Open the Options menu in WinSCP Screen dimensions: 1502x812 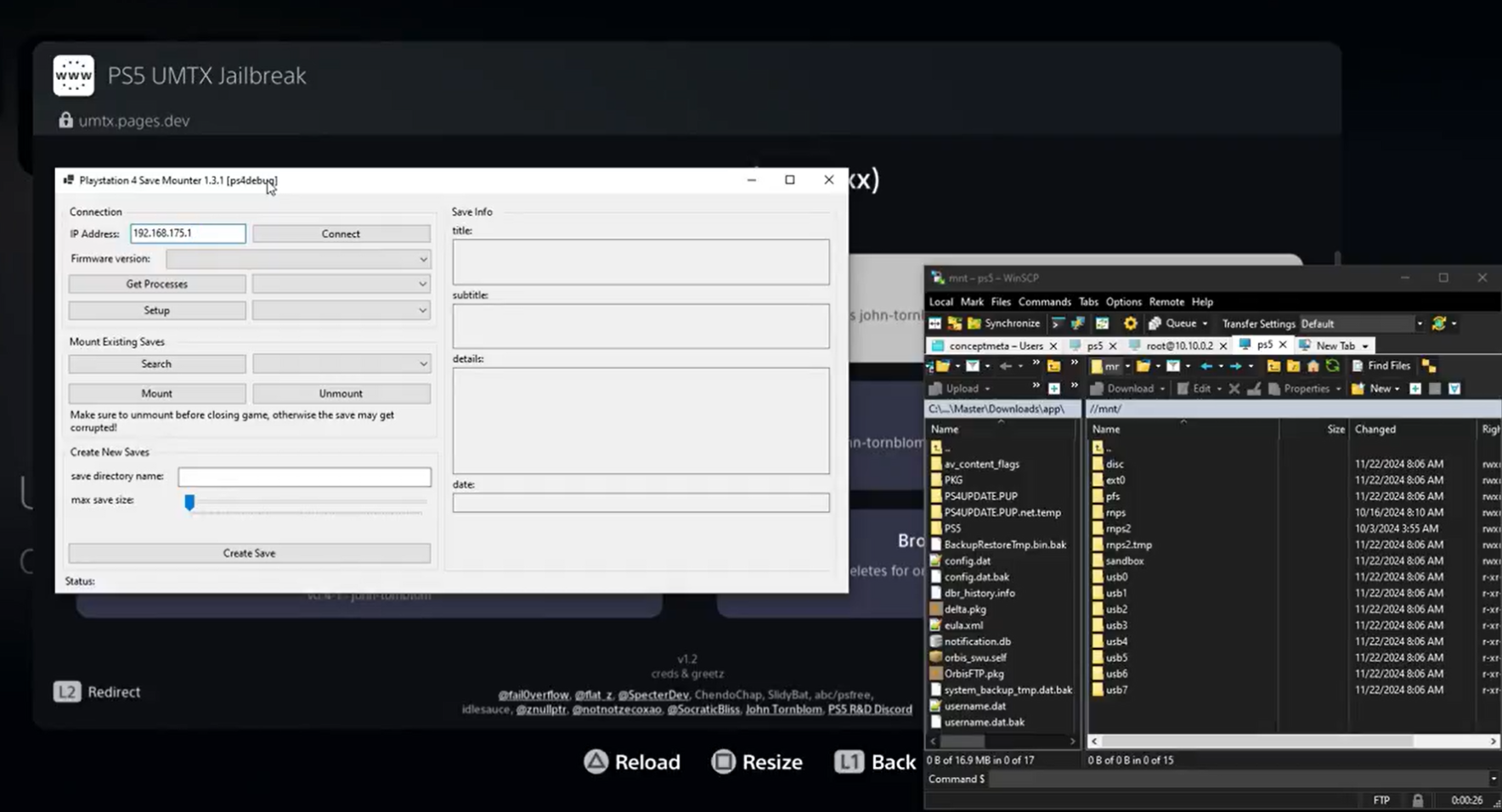click(x=1123, y=302)
